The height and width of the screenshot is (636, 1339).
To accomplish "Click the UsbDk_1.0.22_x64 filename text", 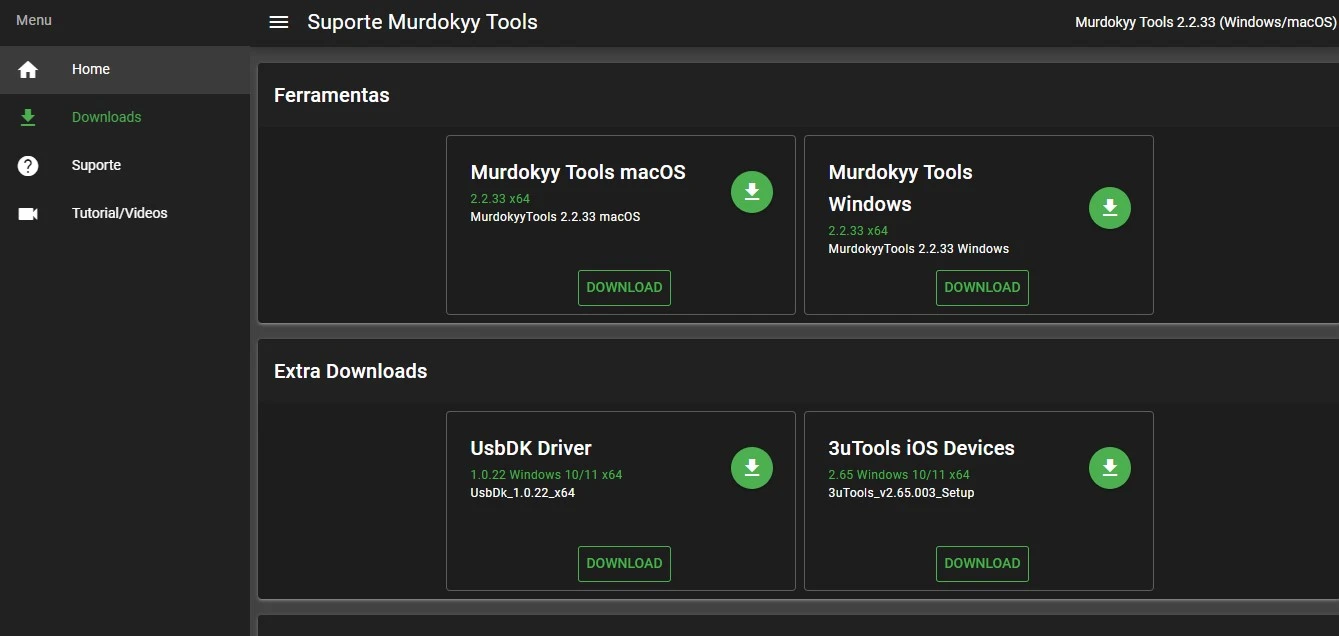I will click(x=522, y=493).
